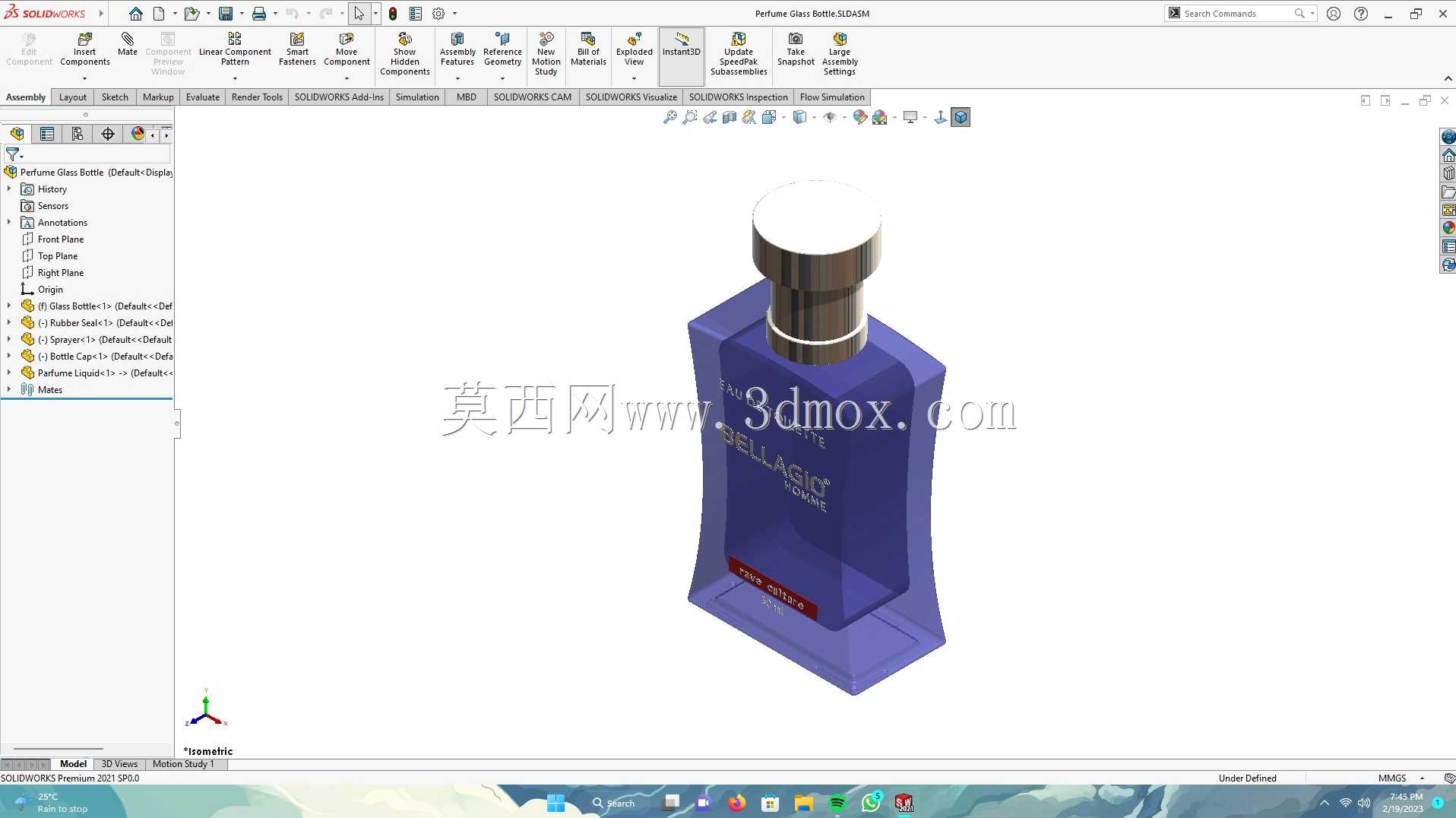The image size is (1456, 818).
Task: Expand the Glass Bottle<1> component
Action: click(9, 306)
